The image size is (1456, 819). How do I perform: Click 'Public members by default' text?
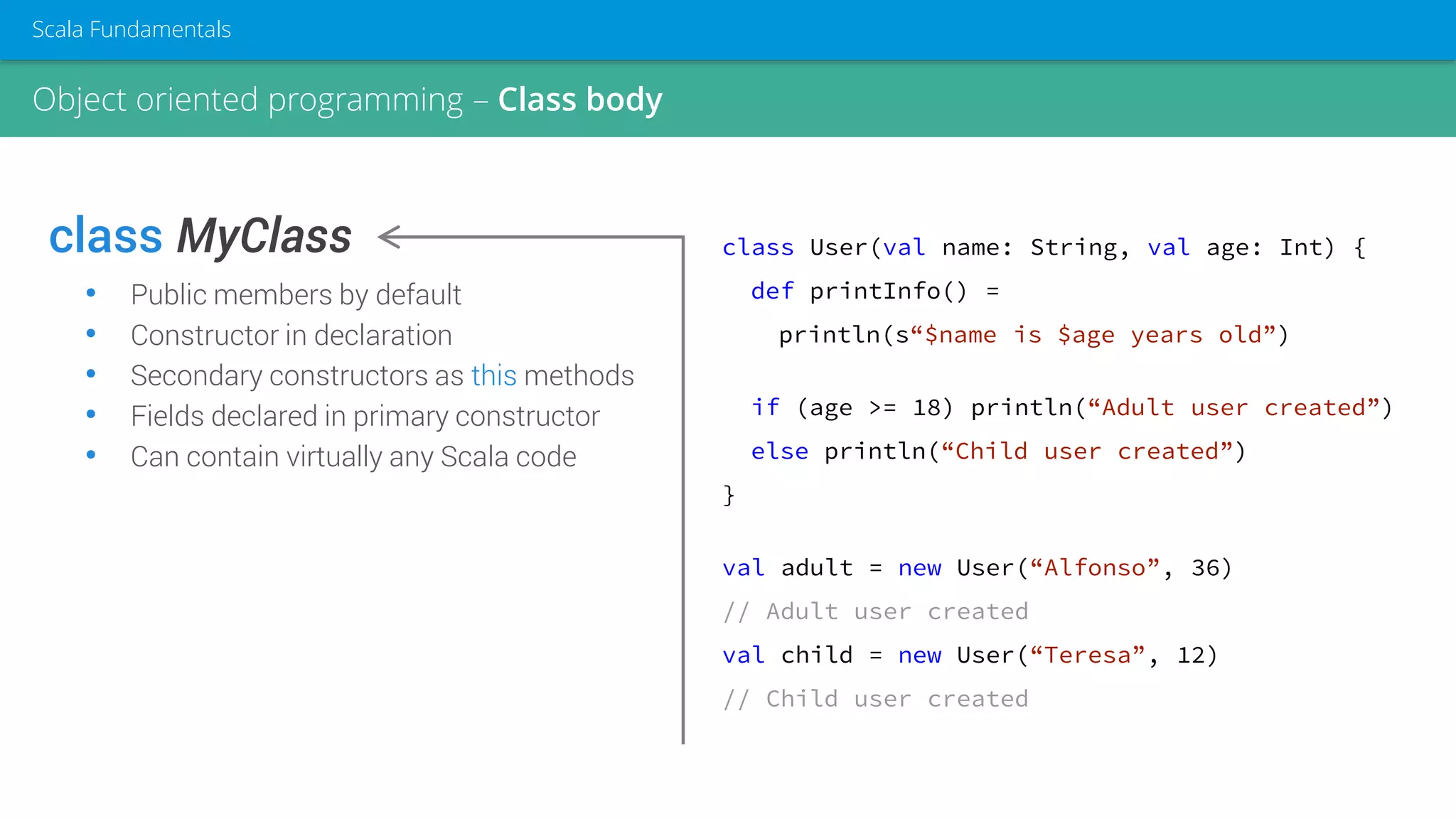coord(296,294)
